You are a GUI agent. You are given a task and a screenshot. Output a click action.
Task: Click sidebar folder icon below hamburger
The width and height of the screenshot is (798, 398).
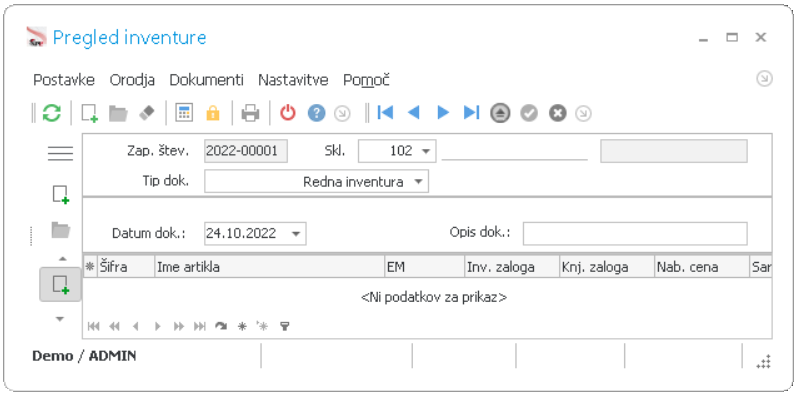pos(61,230)
